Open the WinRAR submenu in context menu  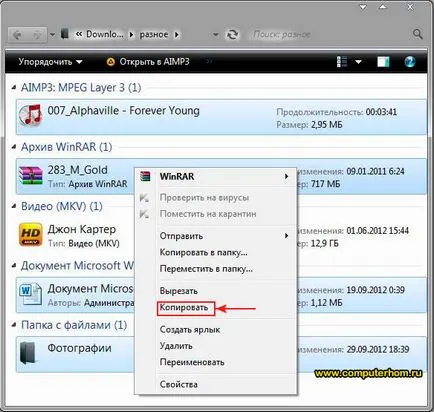click(x=215, y=176)
